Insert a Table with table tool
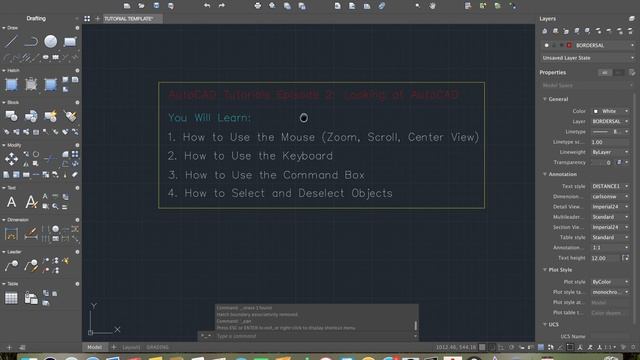This screenshot has width=640, height=360. coord(11,298)
